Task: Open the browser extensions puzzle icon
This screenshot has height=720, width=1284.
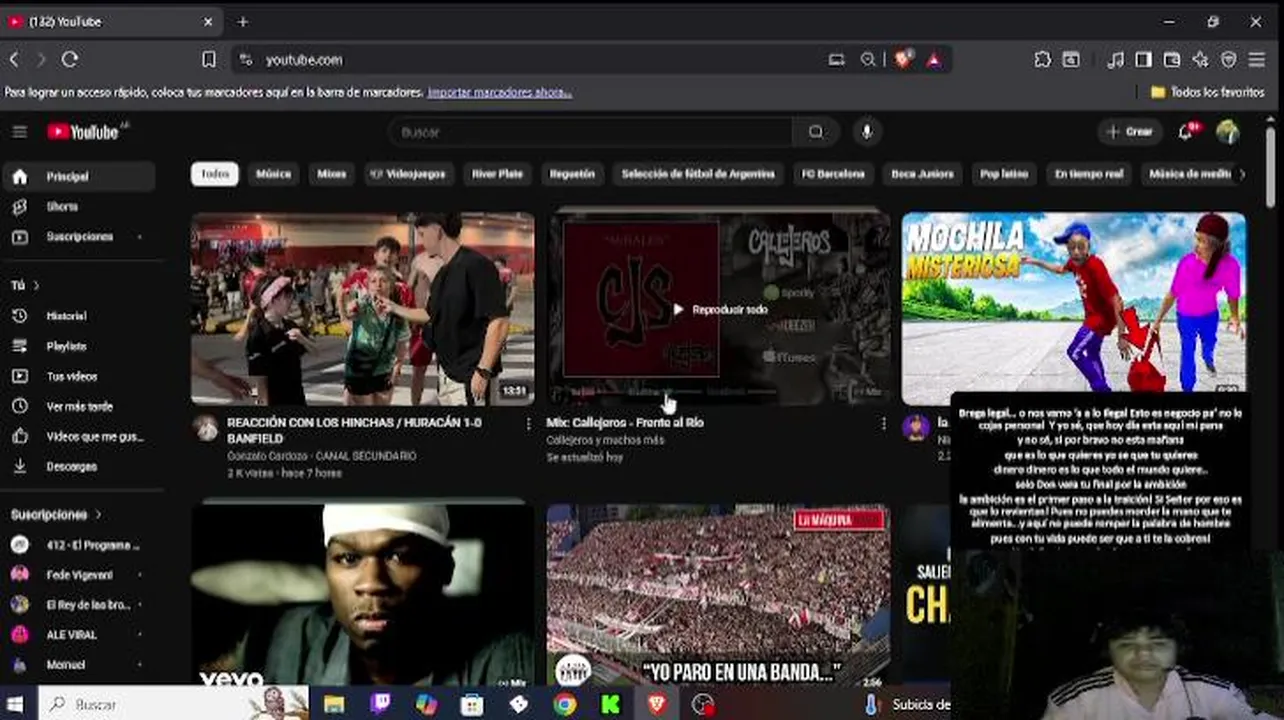Action: coord(1042,60)
